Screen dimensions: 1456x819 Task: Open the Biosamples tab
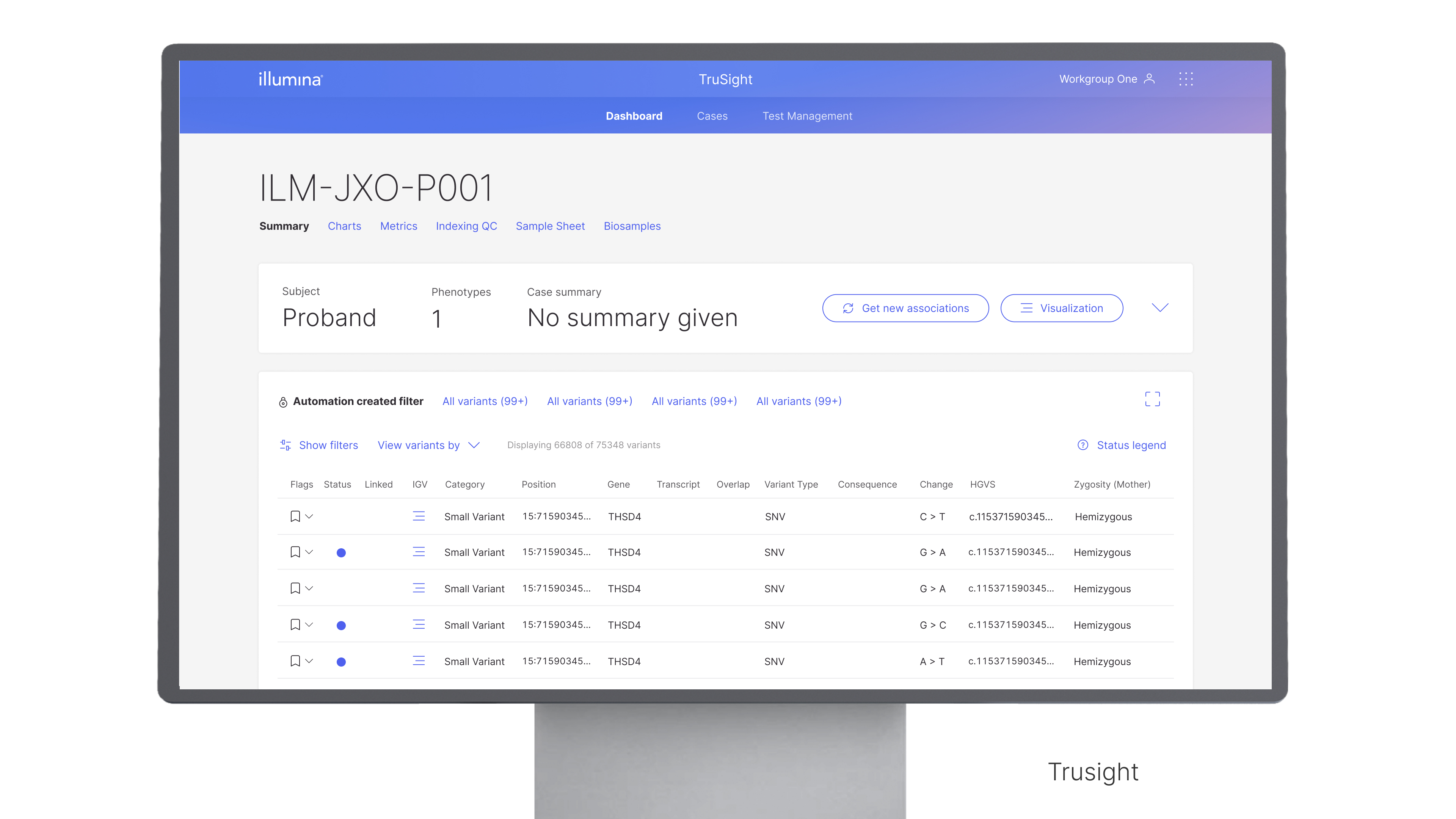point(632,226)
